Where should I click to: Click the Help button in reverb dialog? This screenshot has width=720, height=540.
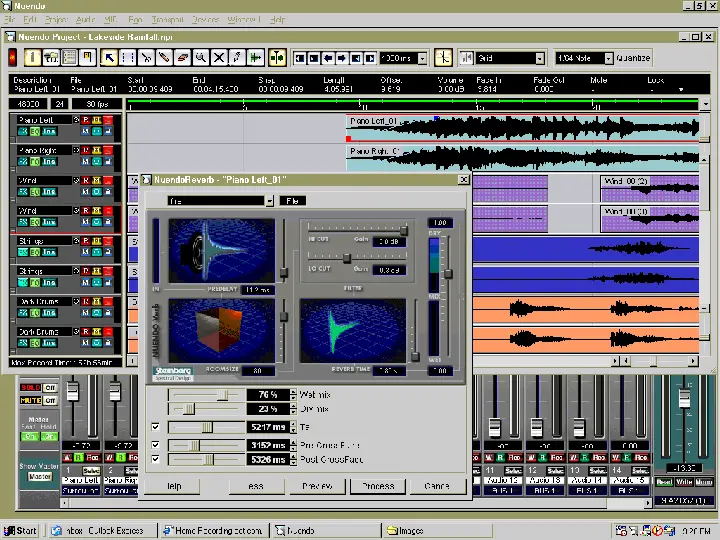tap(174, 486)
